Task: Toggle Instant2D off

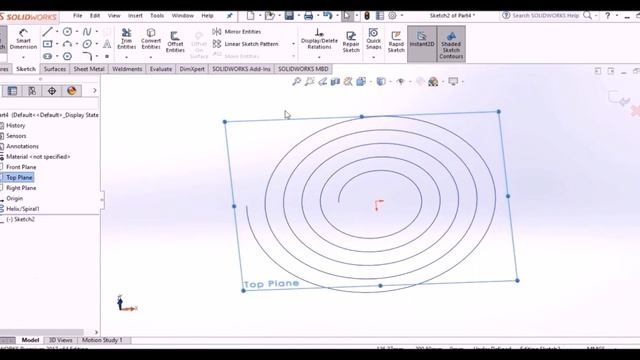Action: [422, 44]
